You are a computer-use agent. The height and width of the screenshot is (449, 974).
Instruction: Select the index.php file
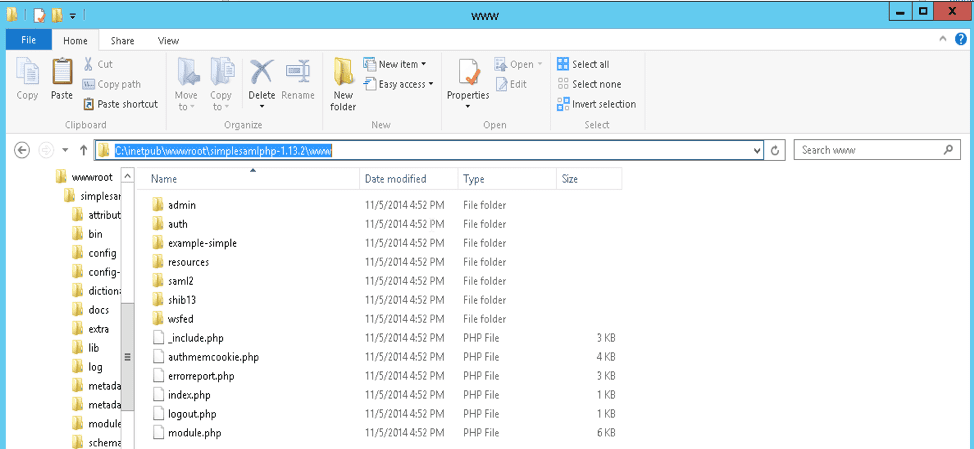189,395
